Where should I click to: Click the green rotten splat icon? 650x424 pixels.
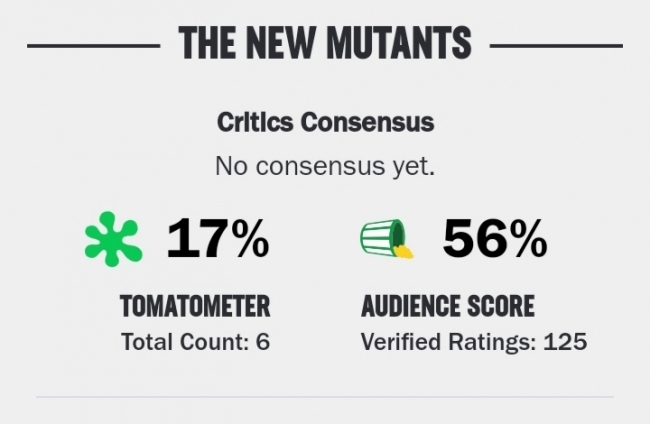[x=114, y=239]
